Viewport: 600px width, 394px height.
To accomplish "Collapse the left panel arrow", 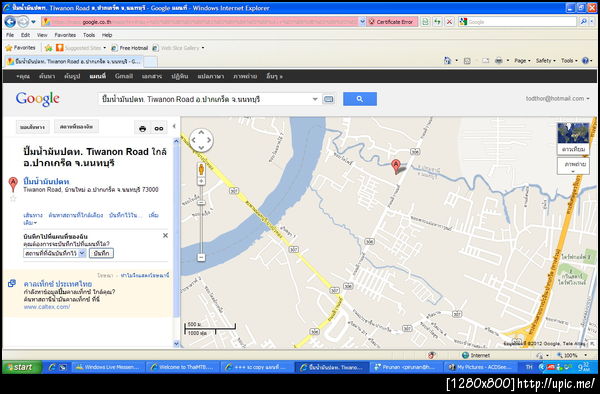I will pos(174,126).
